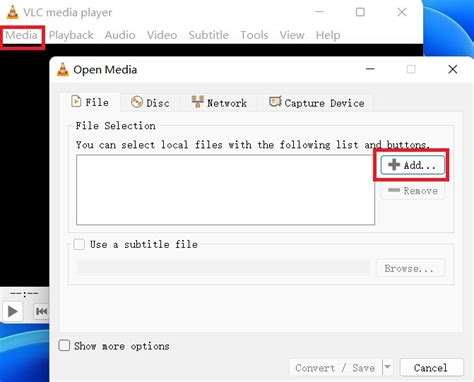Click the subtitle file path field
The width and height of the screenshot is (474, 382).
[x=223, y=268]
